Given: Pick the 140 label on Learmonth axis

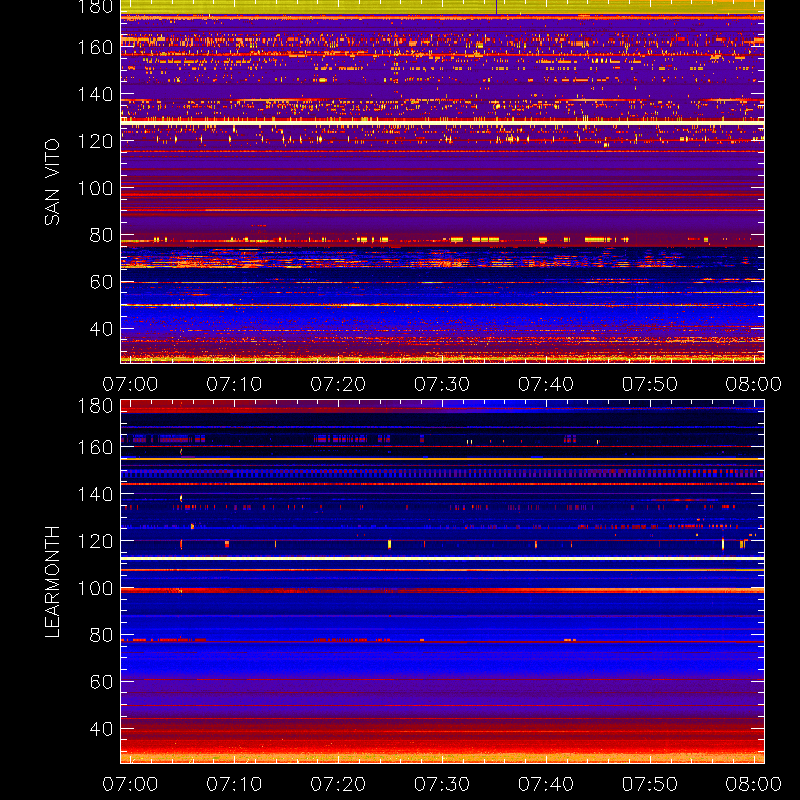Looking at the screenshot, I should (95, 494).
